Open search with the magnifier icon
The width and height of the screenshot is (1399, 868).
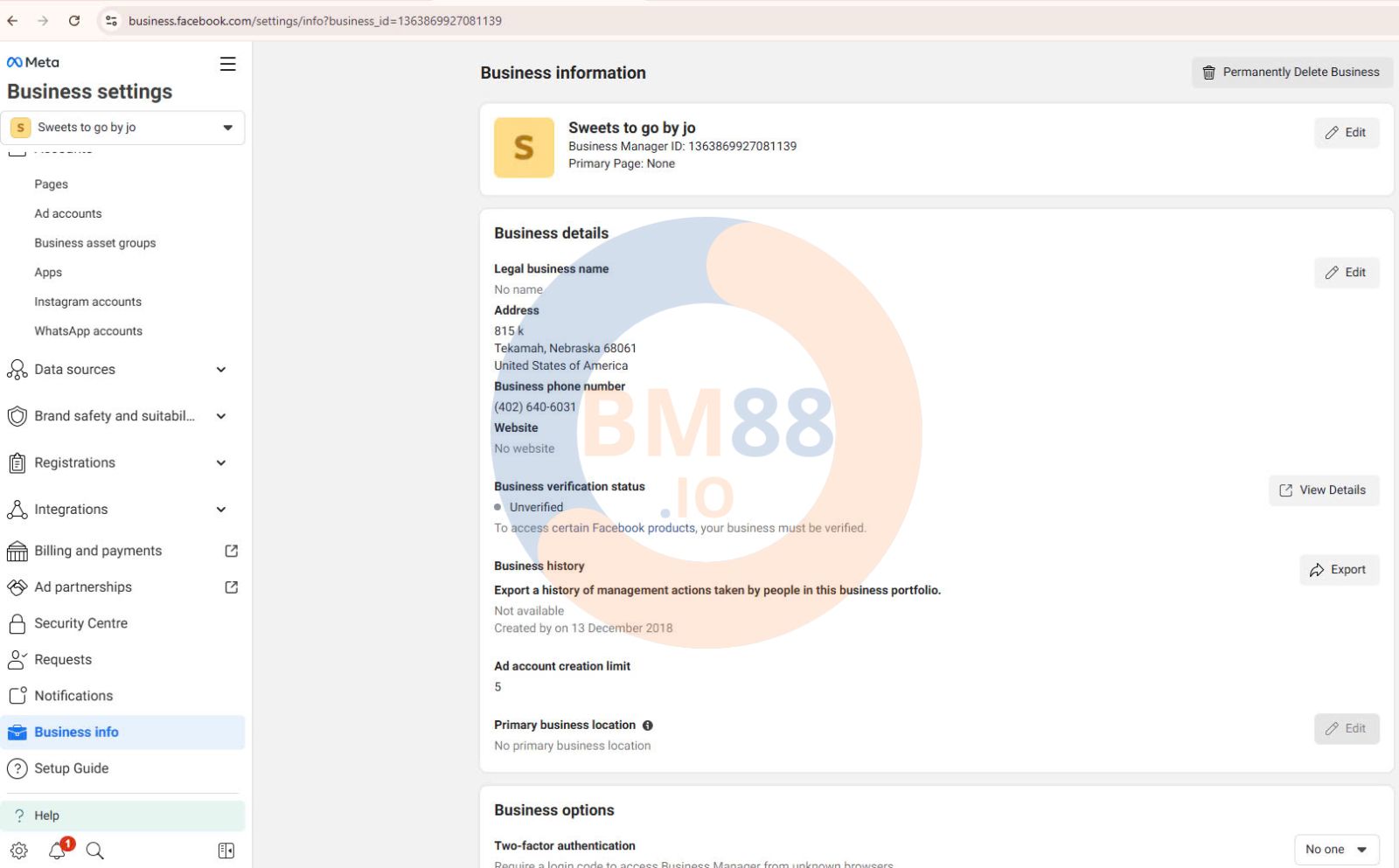point(95,851)
